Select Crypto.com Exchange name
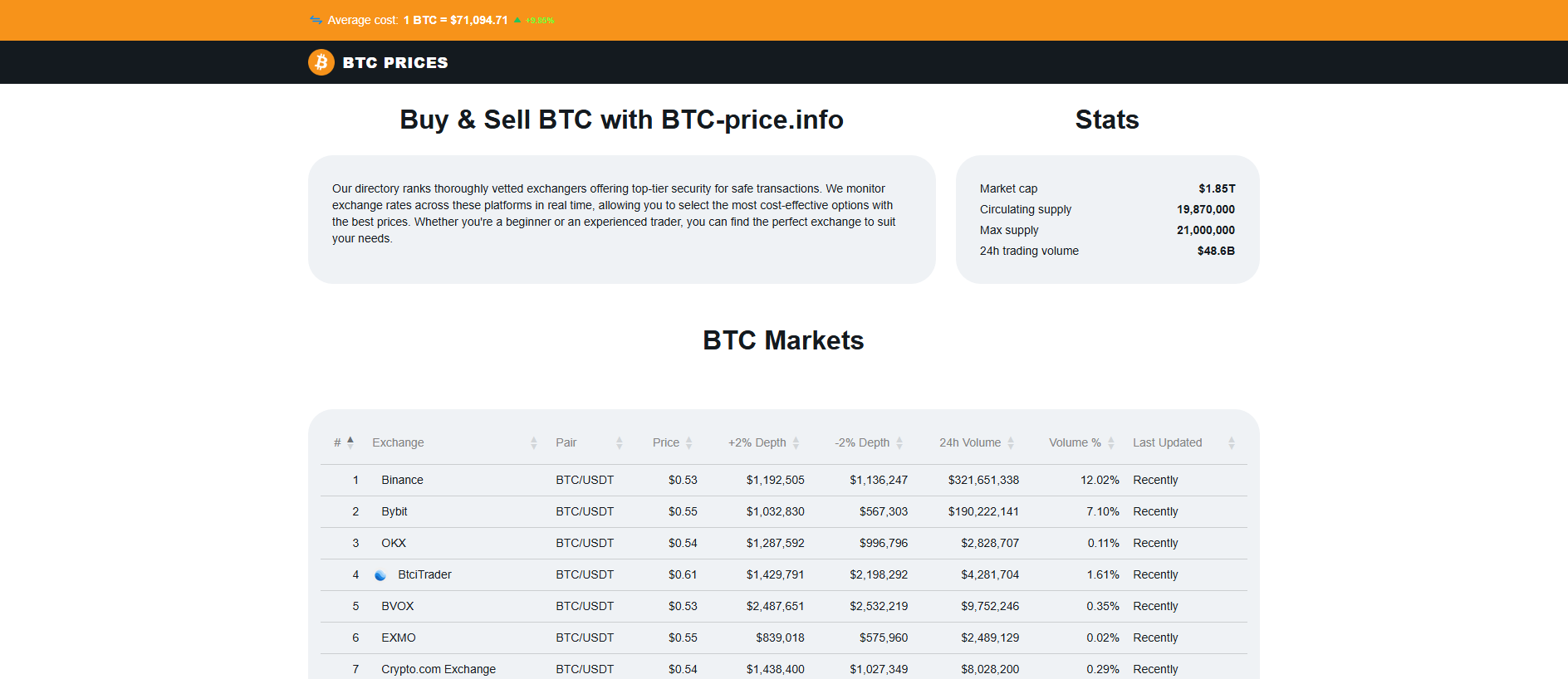 pyautogui.click(x=439, y=669)
